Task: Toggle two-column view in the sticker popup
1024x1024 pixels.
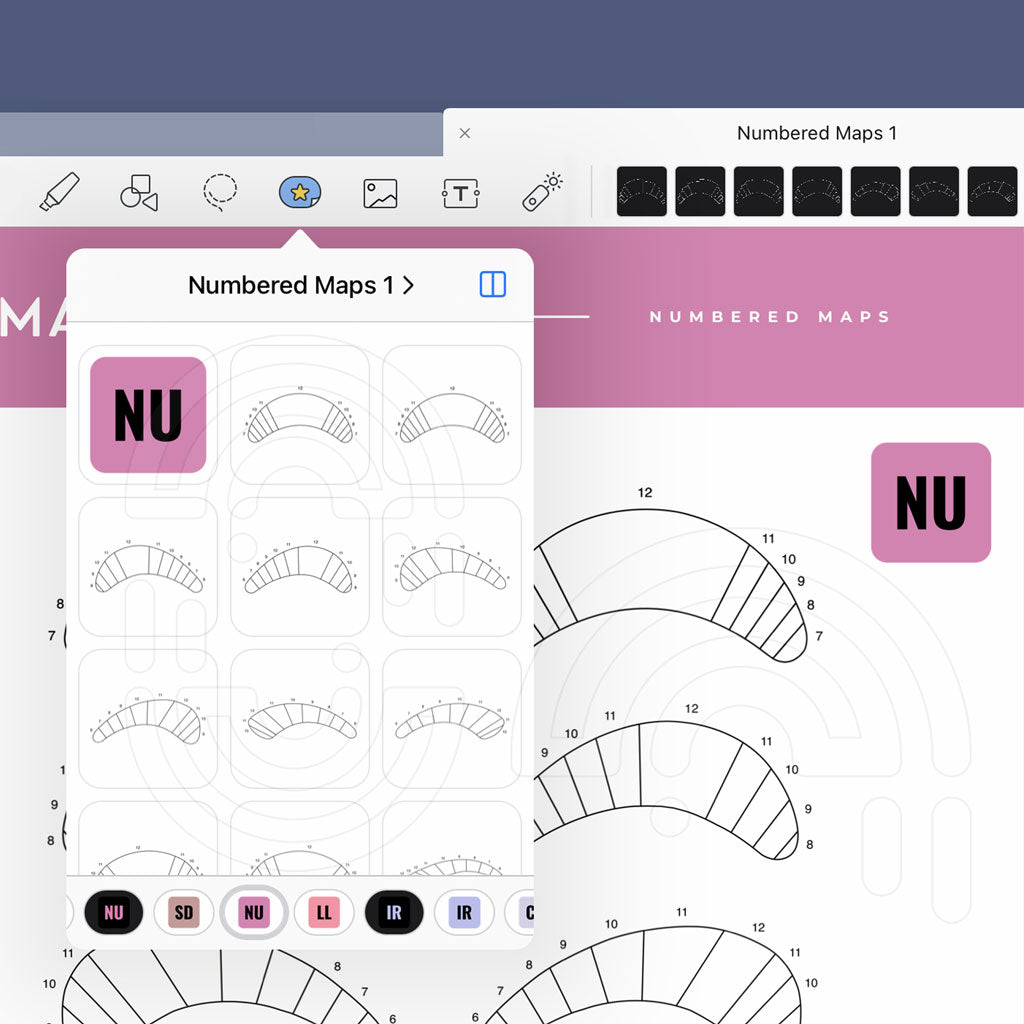Action: tap(491, 285)
